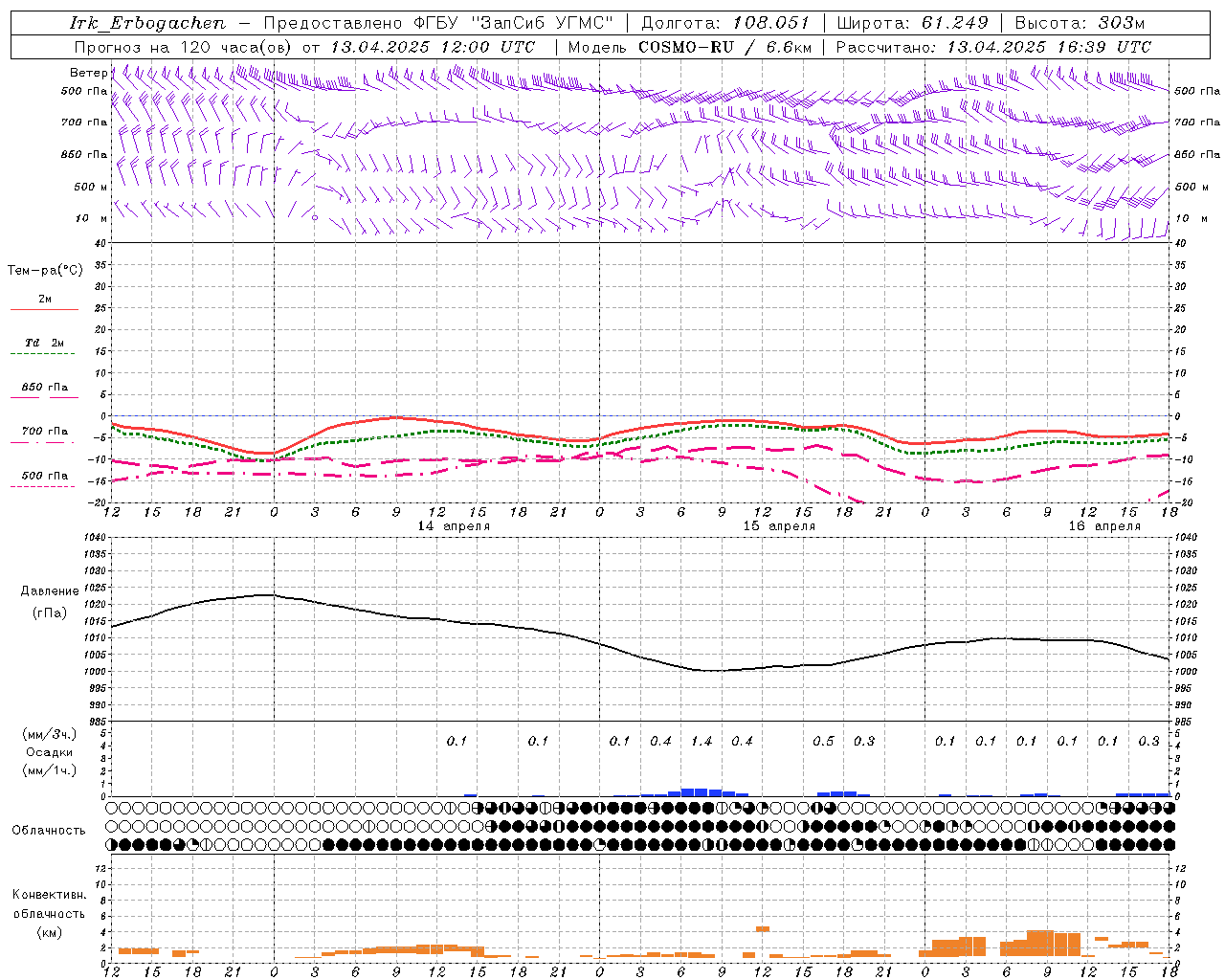The image size is (1225, 980).
Task: Click the "Тем-ра(°C)" temperature label
Action: [x=45, y=271]
